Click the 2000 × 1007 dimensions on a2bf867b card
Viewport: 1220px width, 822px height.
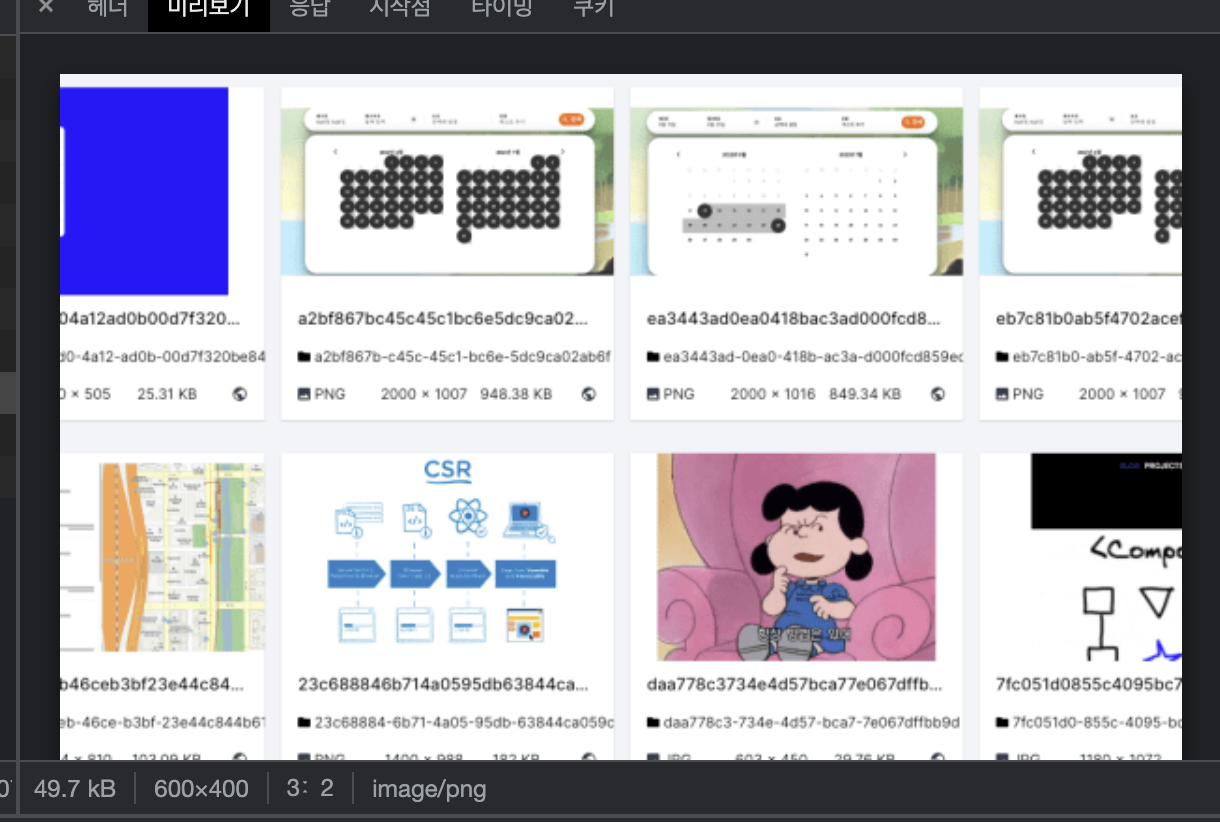424,394
